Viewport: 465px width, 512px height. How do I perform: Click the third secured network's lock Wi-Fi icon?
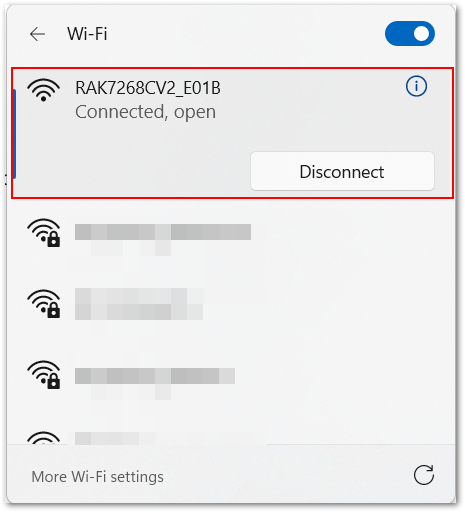44,375
